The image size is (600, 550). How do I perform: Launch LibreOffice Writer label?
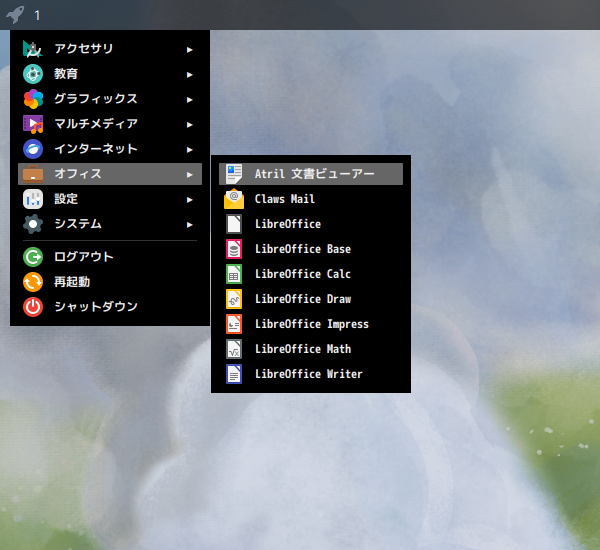pyautogui.click(x=309, y=374)
